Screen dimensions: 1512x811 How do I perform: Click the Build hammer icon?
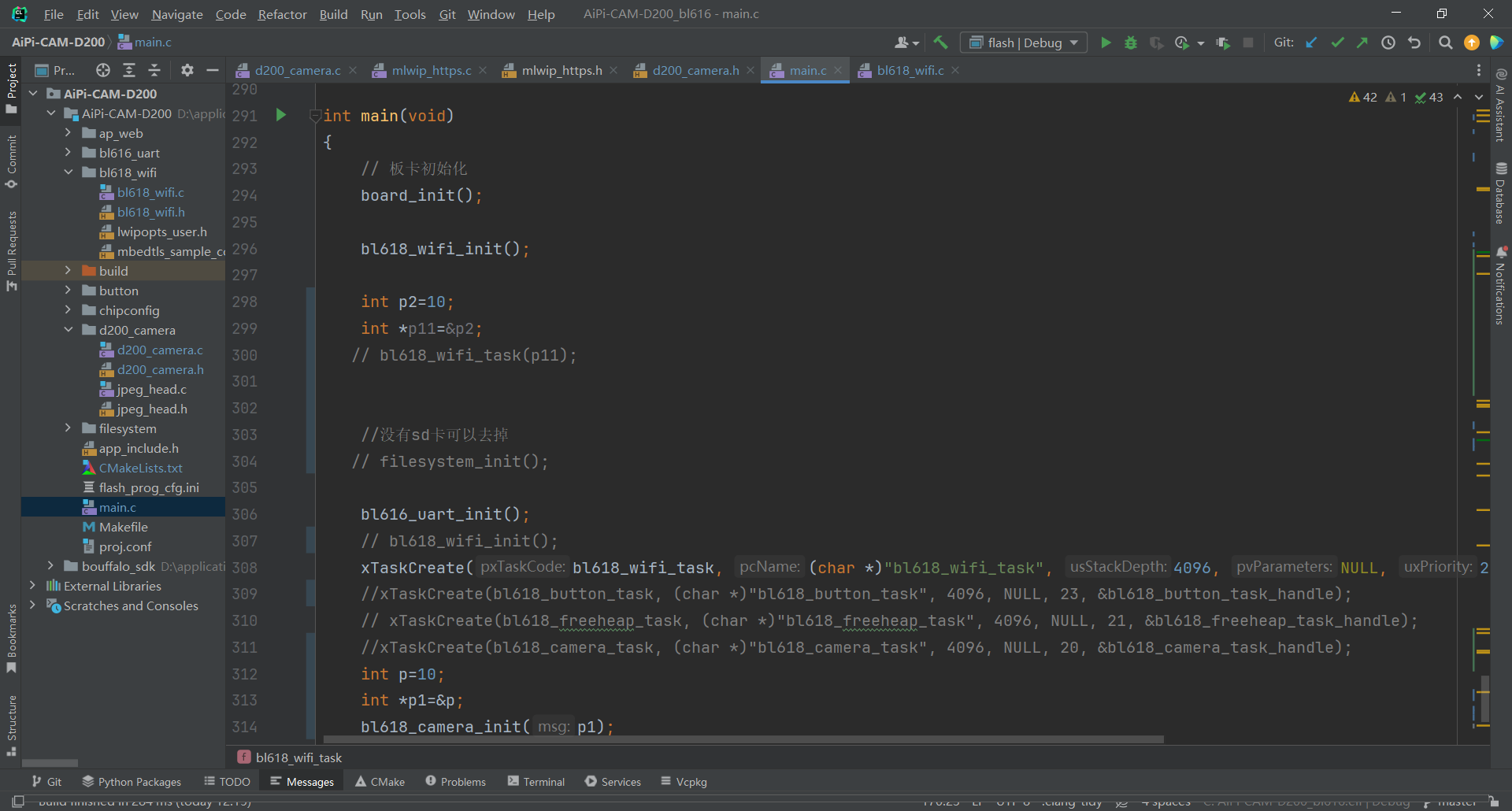(x=940, y=43)
